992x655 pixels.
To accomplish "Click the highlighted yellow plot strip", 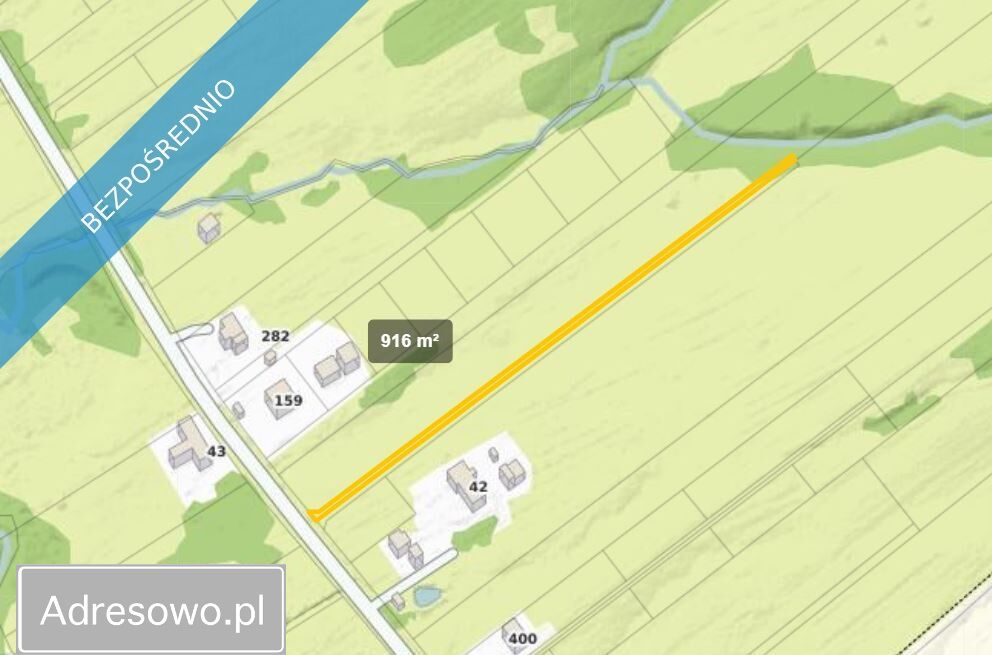I will (552, 337).
